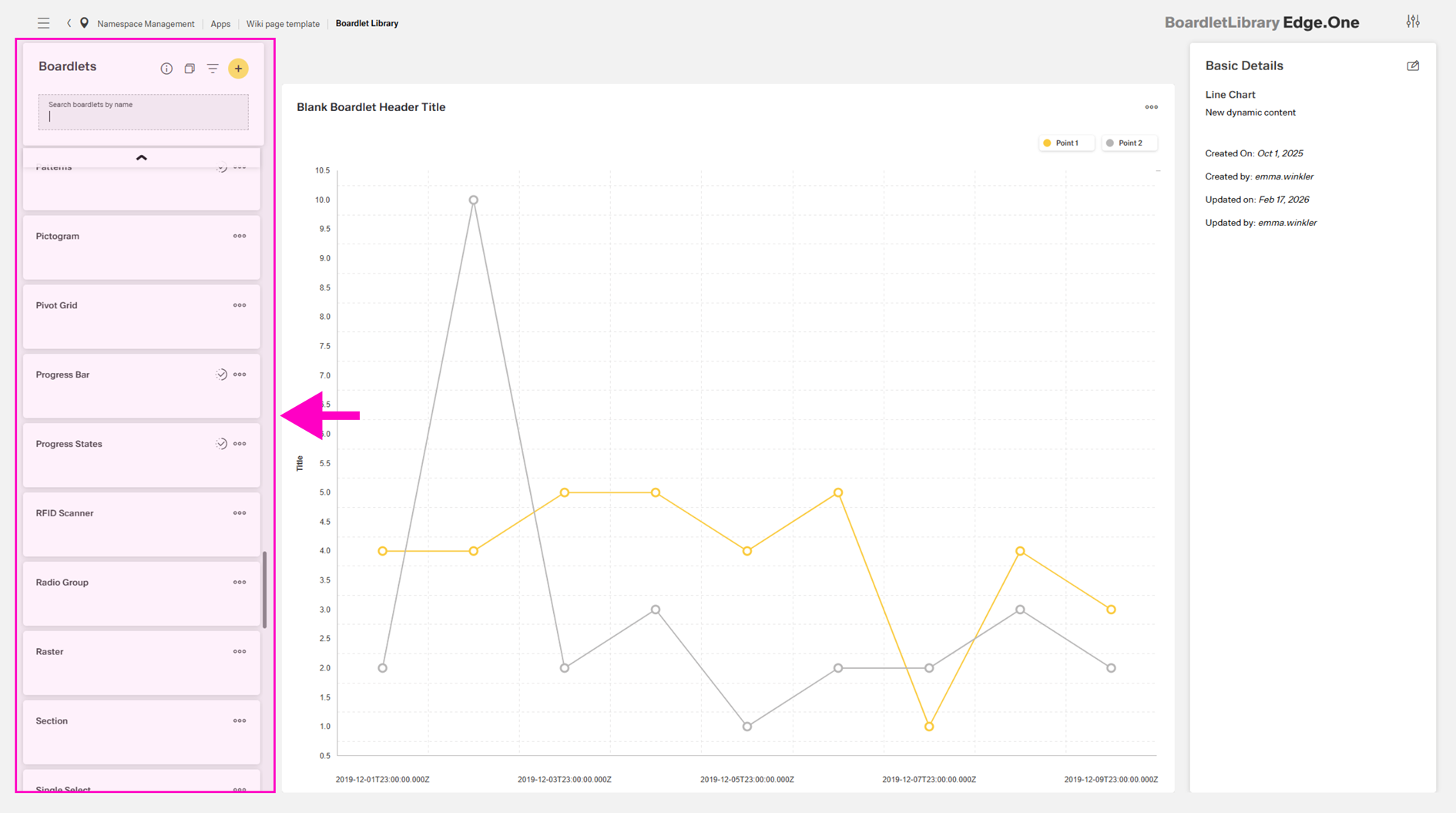
Task: Toggle Point 1 series in chart legend
Action: point(1065,143)
